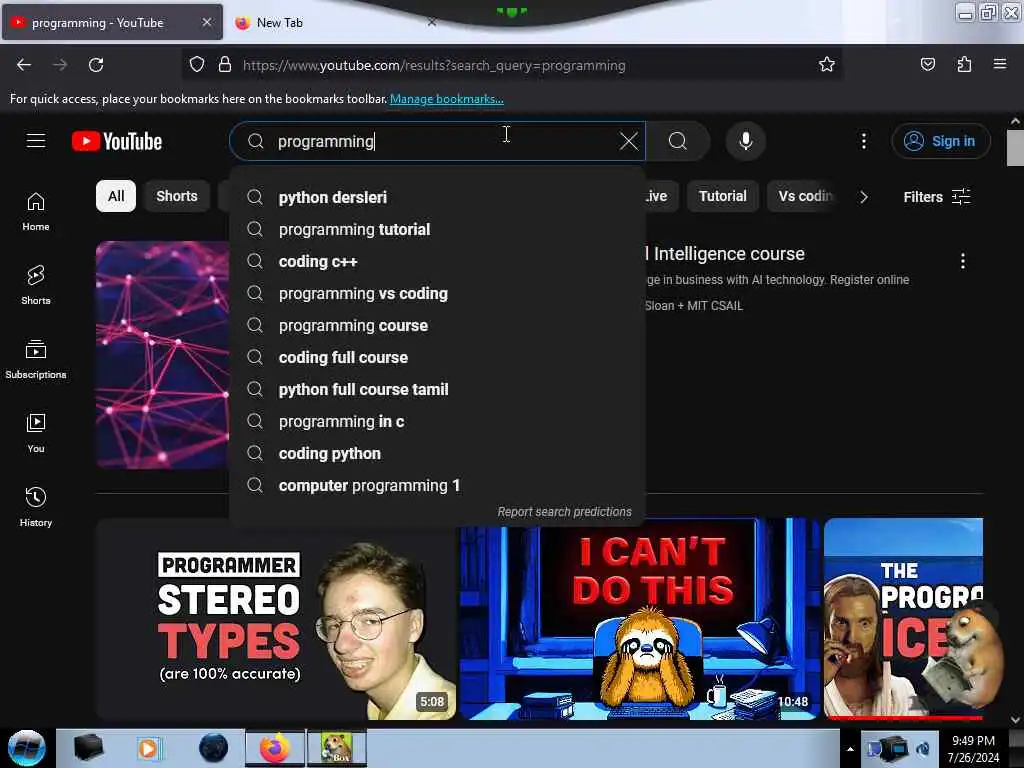The image size is (1024, 768).
Task: Reload the page
Action: point(96,65)
